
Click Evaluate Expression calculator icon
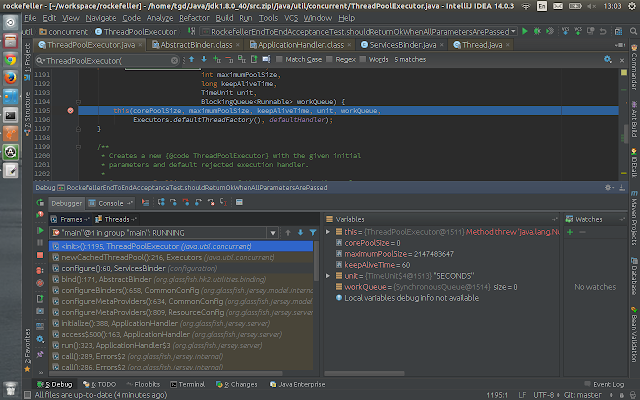tap(240, 202)
